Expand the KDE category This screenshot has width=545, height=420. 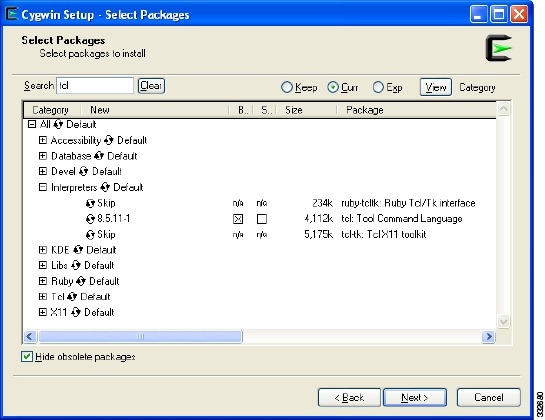(x=42, y=250)
